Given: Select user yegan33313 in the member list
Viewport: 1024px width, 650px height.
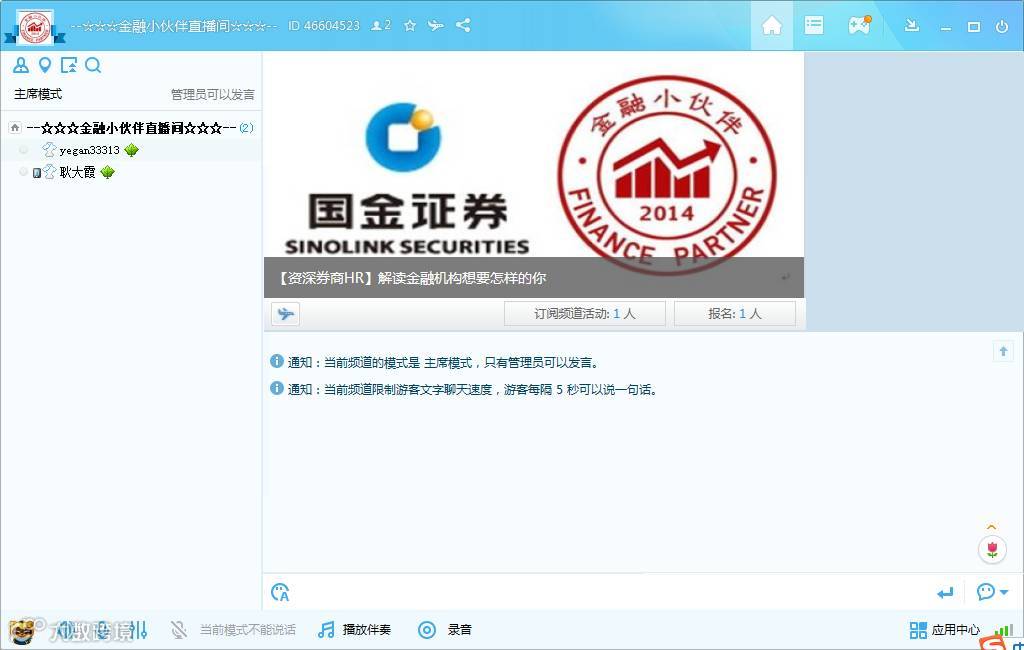Looking at the screenshot, I should pyautogui.click(x=89, y=150).
